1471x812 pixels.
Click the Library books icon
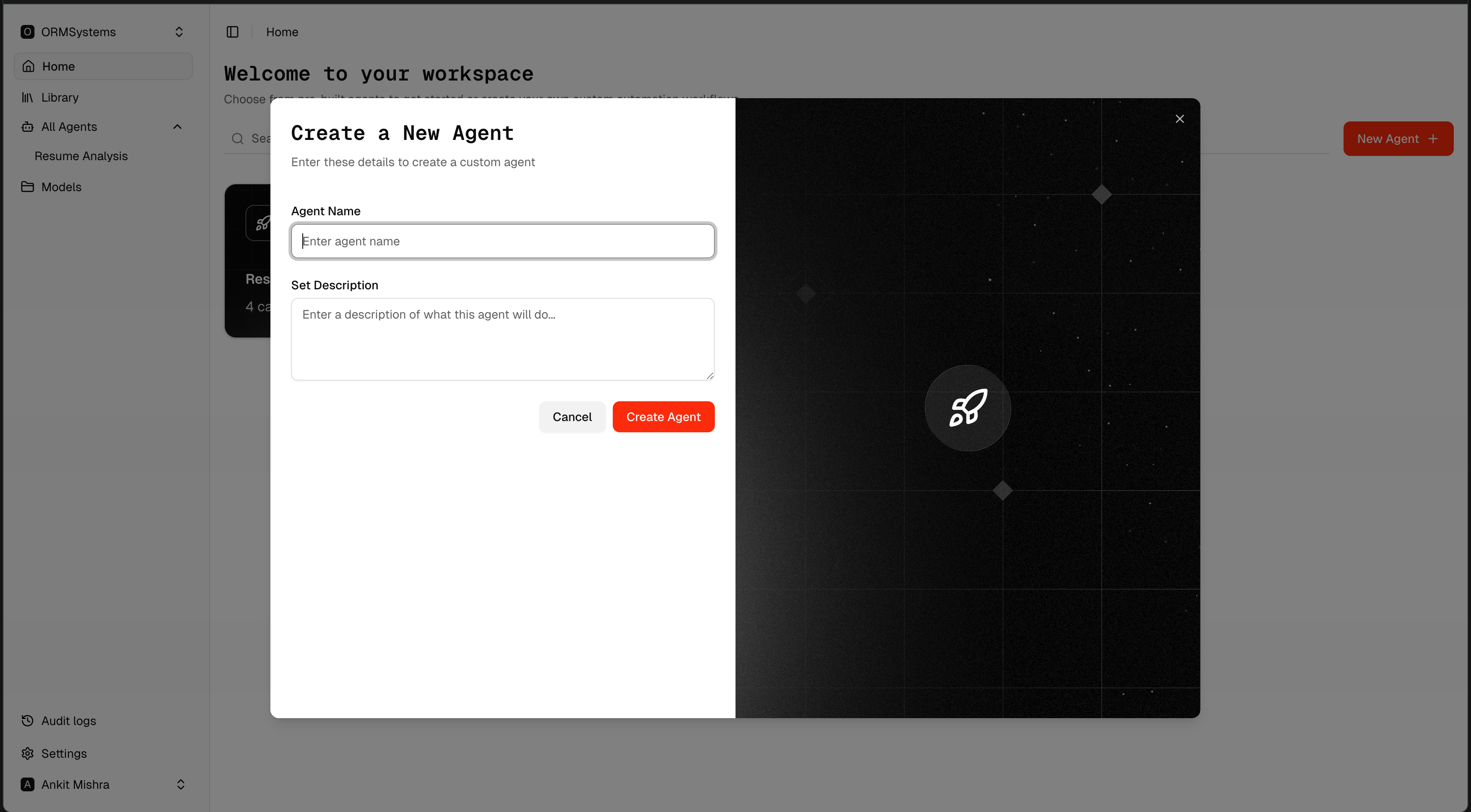[28, 98]
